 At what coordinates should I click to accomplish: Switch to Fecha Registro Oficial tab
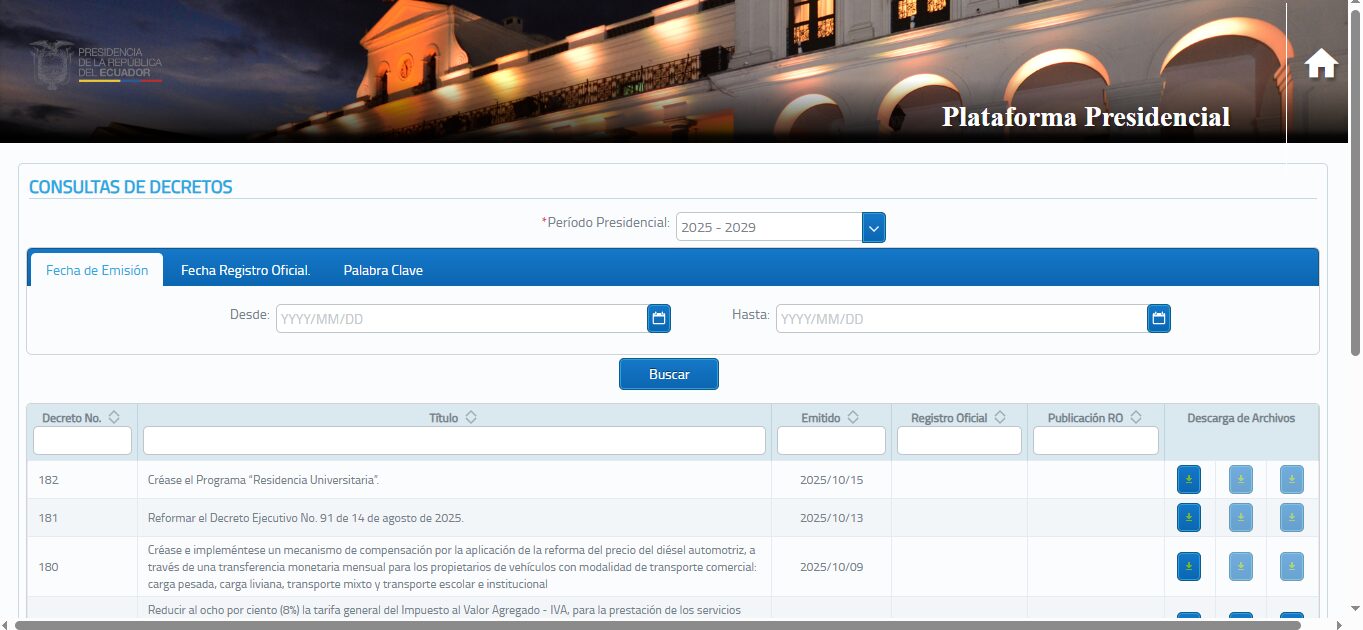point(245,270)
